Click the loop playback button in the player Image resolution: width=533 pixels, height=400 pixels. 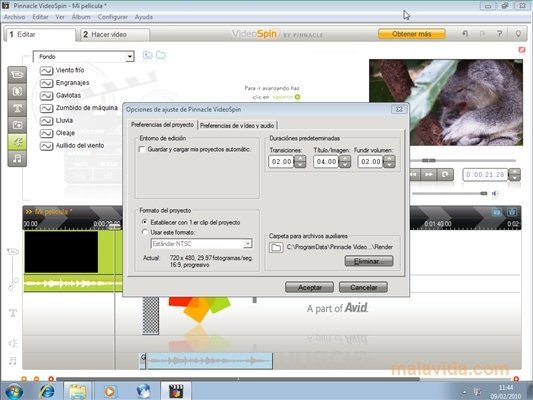point(445,174)
